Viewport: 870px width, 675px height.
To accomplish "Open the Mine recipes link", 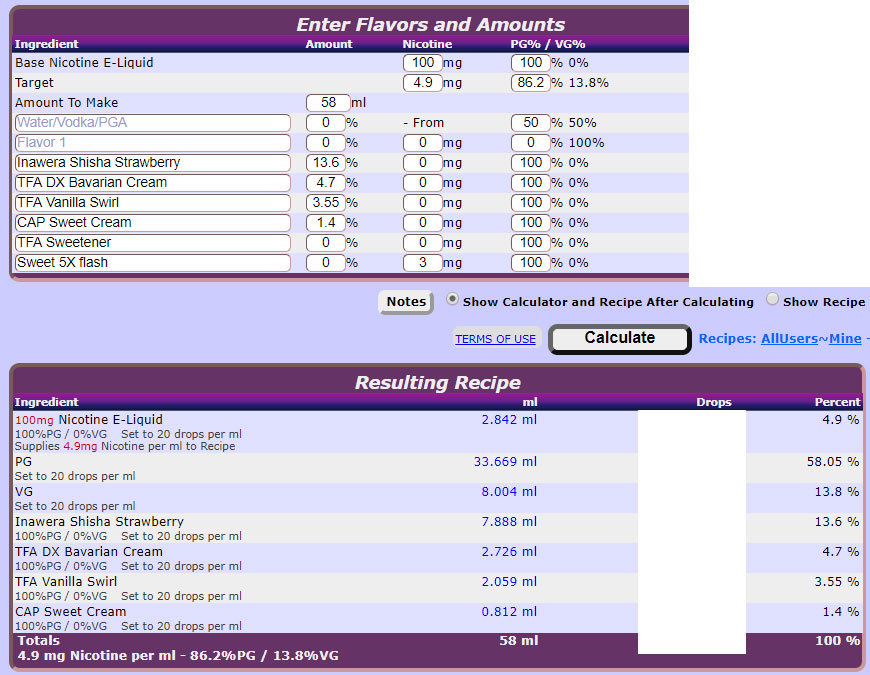I will (x=845, y=338).
